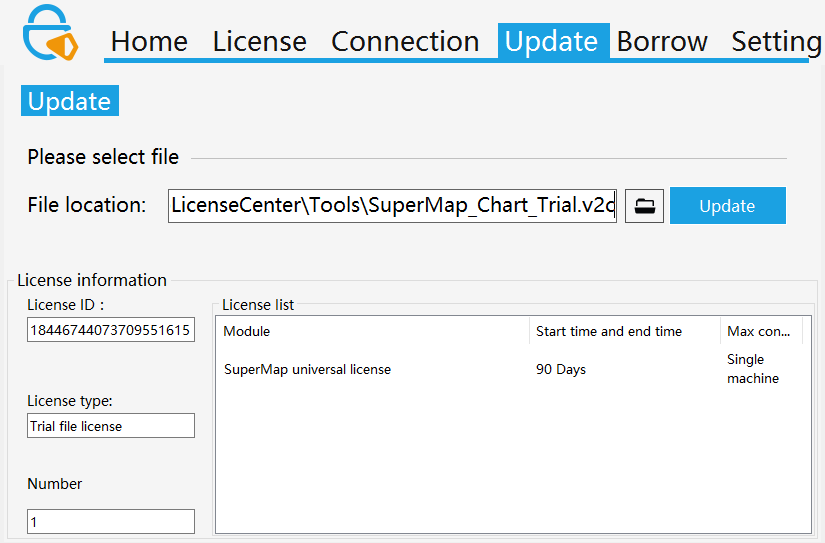The width and height of the screenshot is (825, 543).
Task: Sort by the Module column header
Action: pyautogui.click(x=372, y=331)
